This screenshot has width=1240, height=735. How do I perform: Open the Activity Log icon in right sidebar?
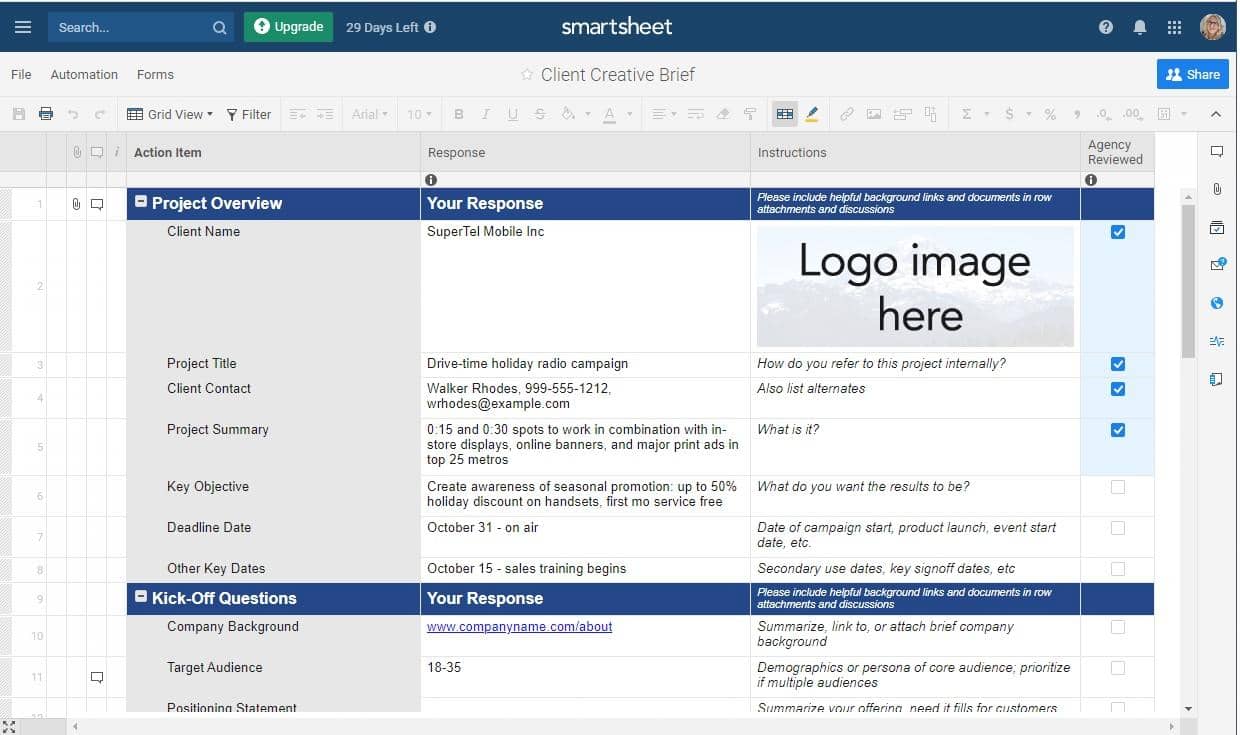click(1217, 341)
